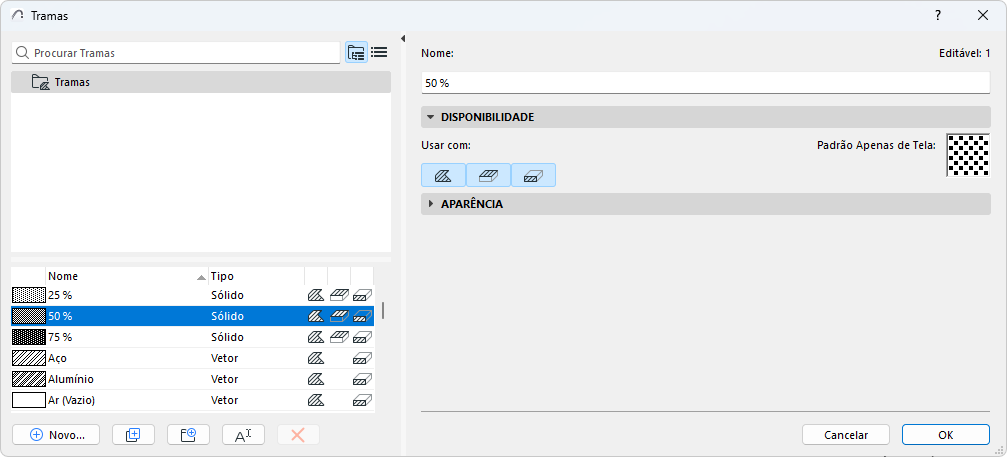The width and height of the screenshot is (1007, 457).
Task: Click the Tramas folder icon in tree
Action: pyautogui.click(x=40, y=82)
